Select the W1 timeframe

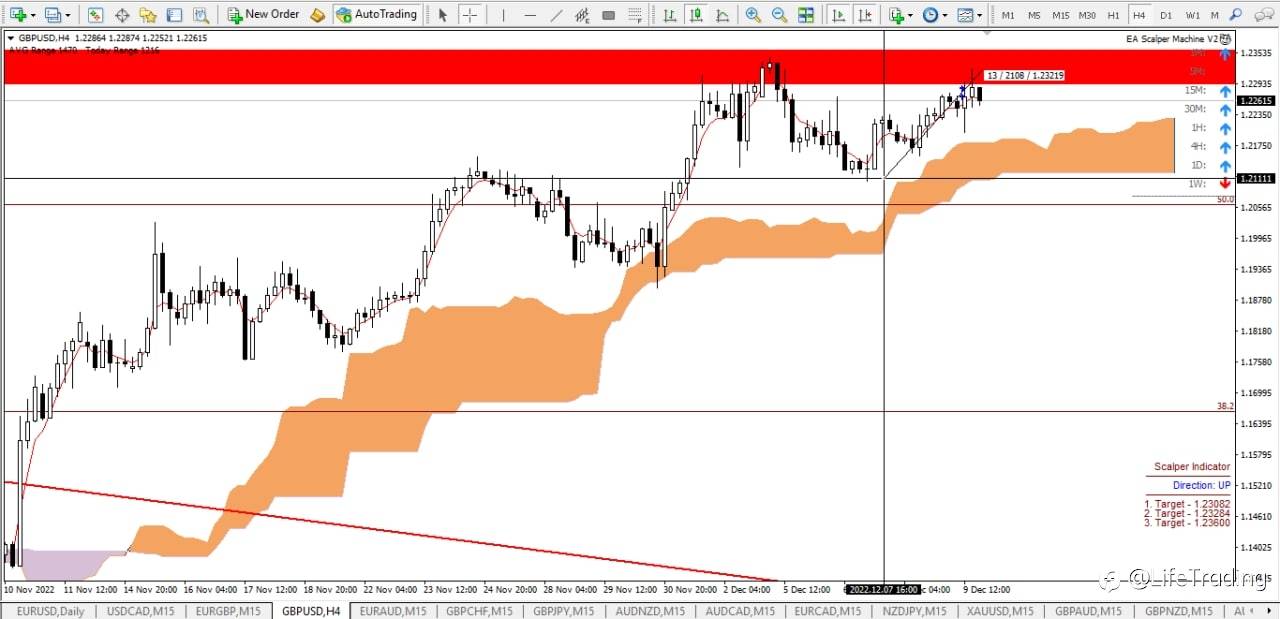(1193, 15)
